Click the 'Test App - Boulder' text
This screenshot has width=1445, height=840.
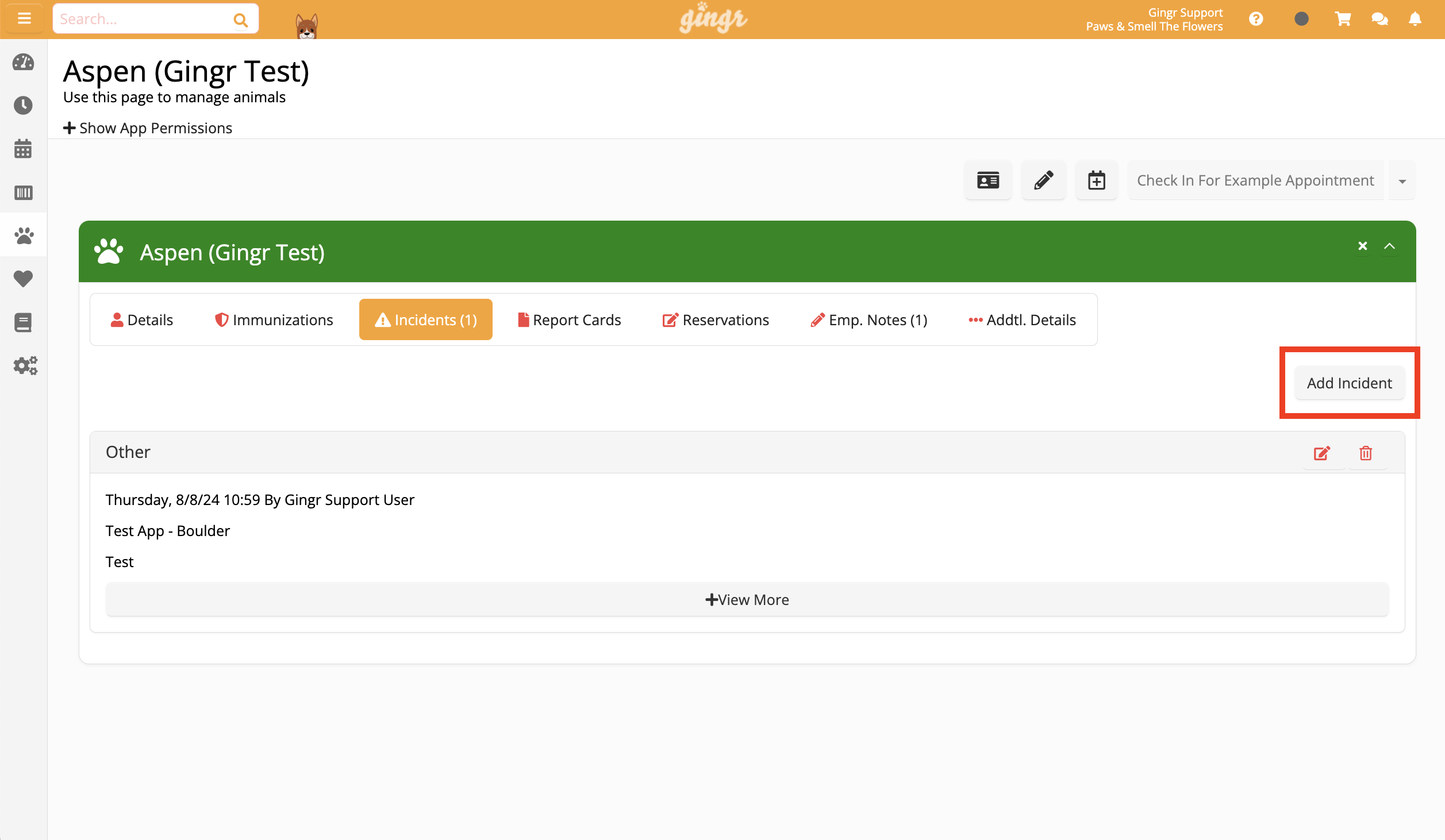pos(168,530)
